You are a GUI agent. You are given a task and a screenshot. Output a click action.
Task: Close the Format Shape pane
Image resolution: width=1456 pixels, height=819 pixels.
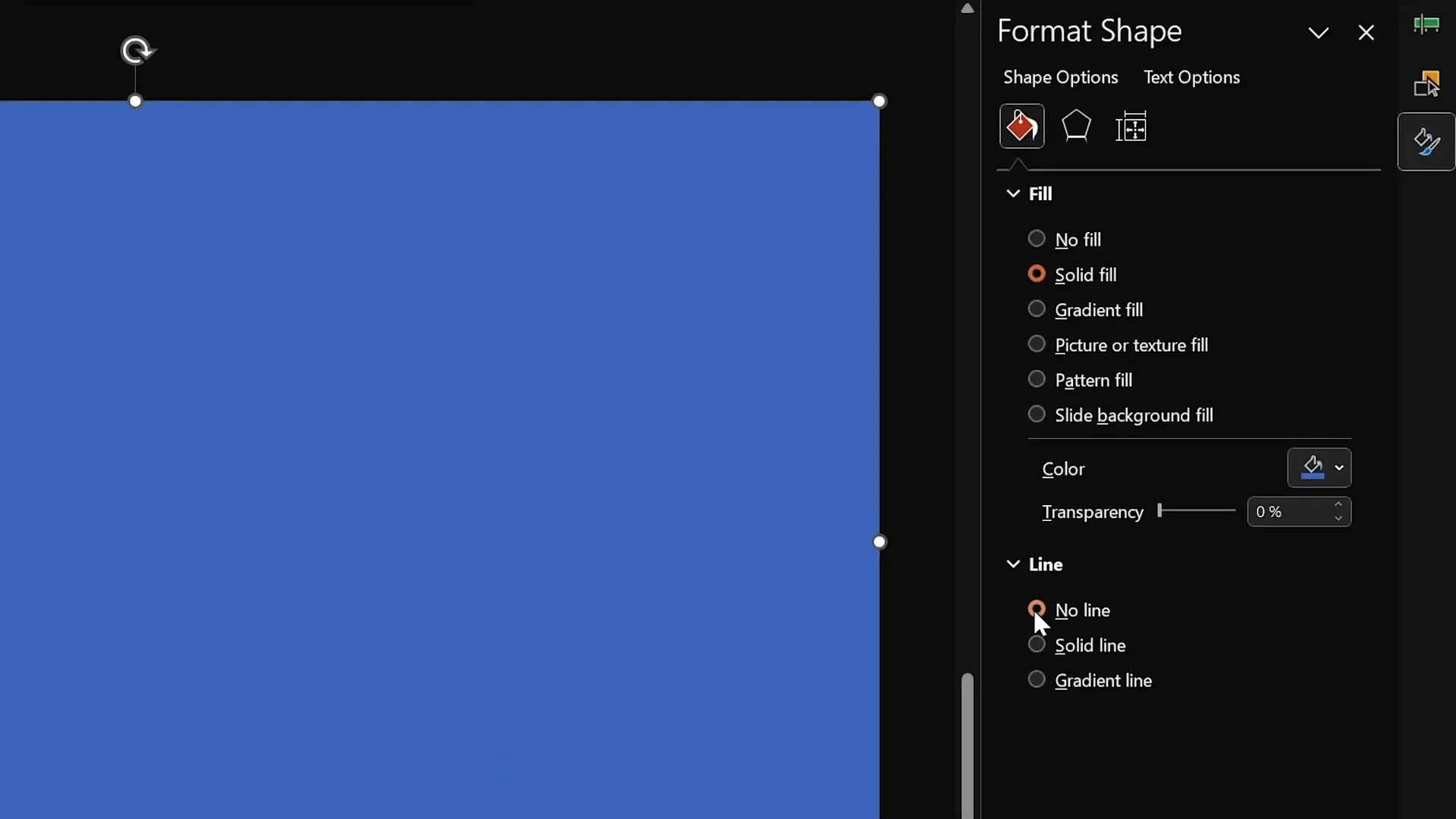pos(1367,33)
